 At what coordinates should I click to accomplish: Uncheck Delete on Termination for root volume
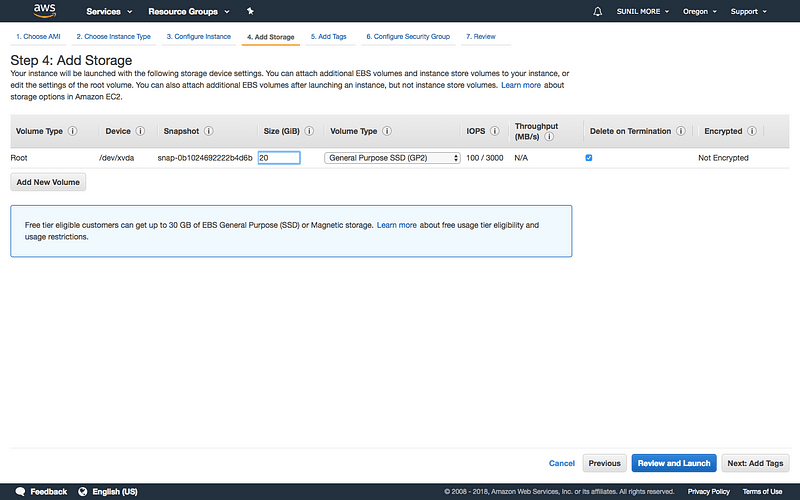[x=589, y=158]
